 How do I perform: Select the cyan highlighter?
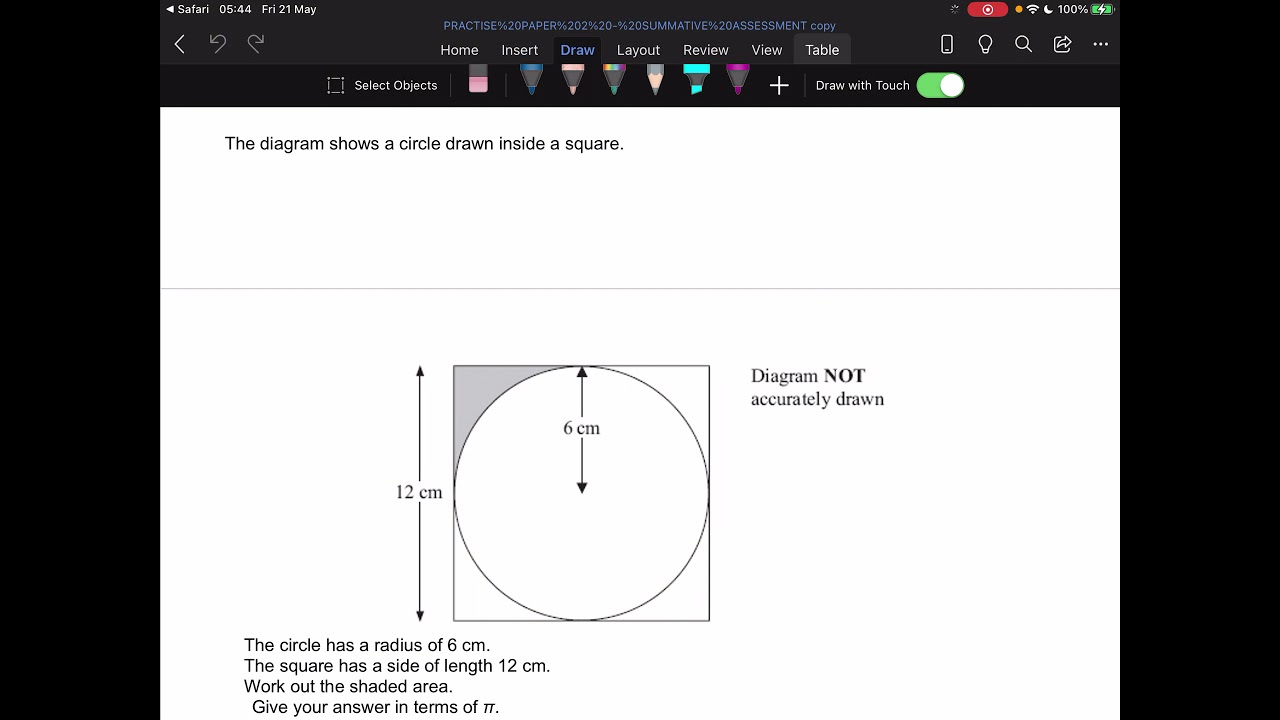point(696,80)
